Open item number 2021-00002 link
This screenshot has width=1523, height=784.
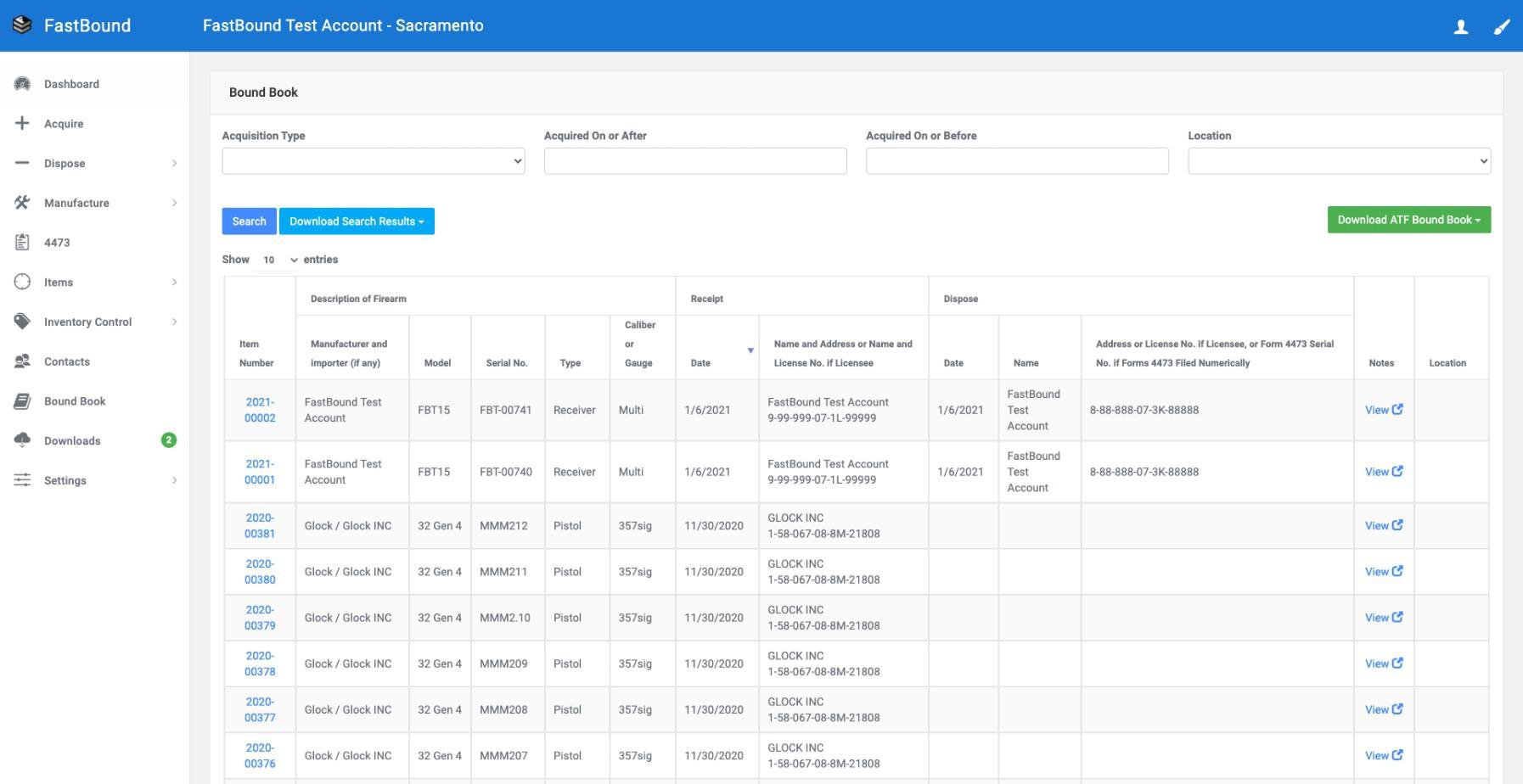coord(260,410)
